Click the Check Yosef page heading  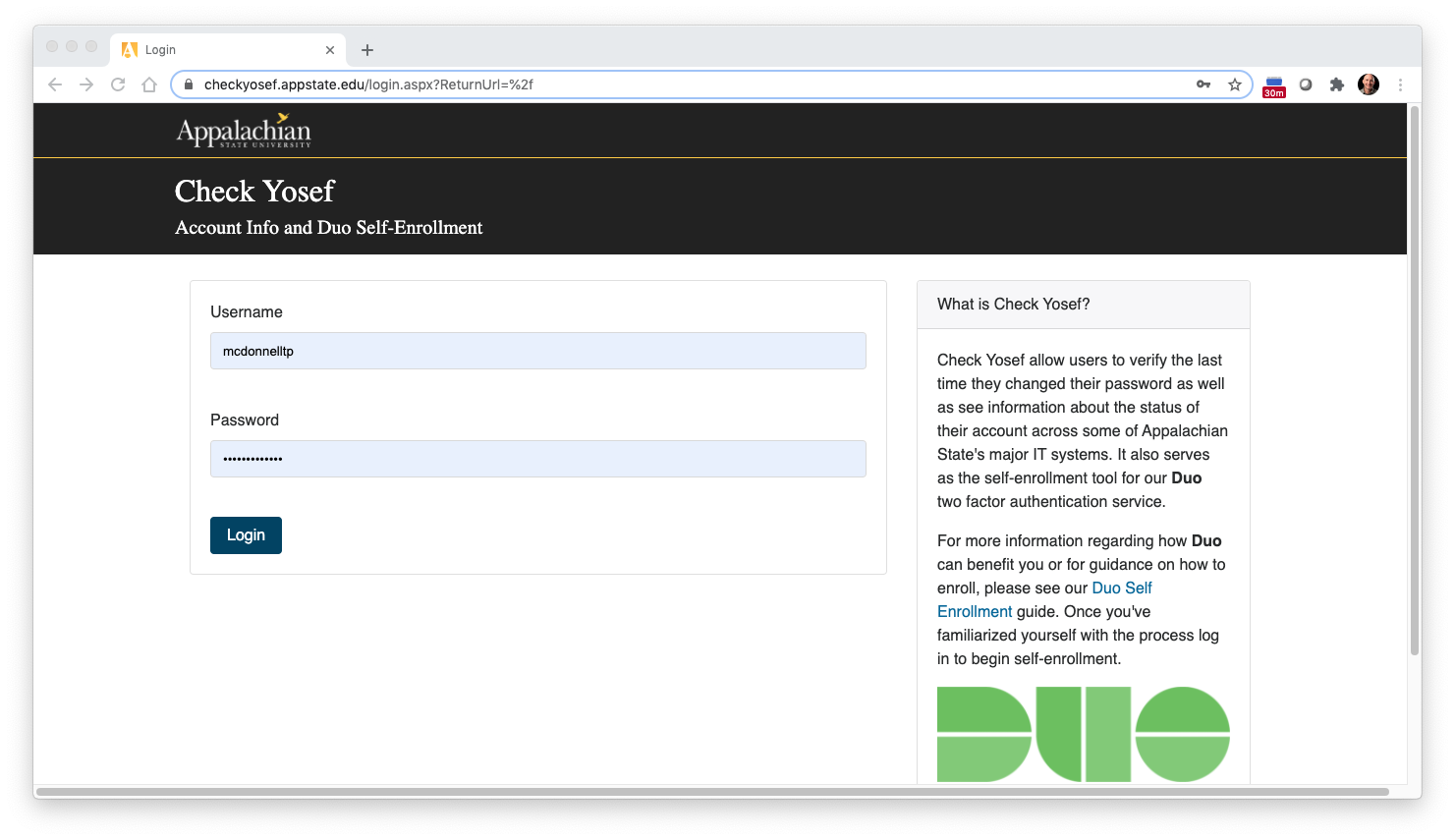pyautogui.click(x=254, y=191)
